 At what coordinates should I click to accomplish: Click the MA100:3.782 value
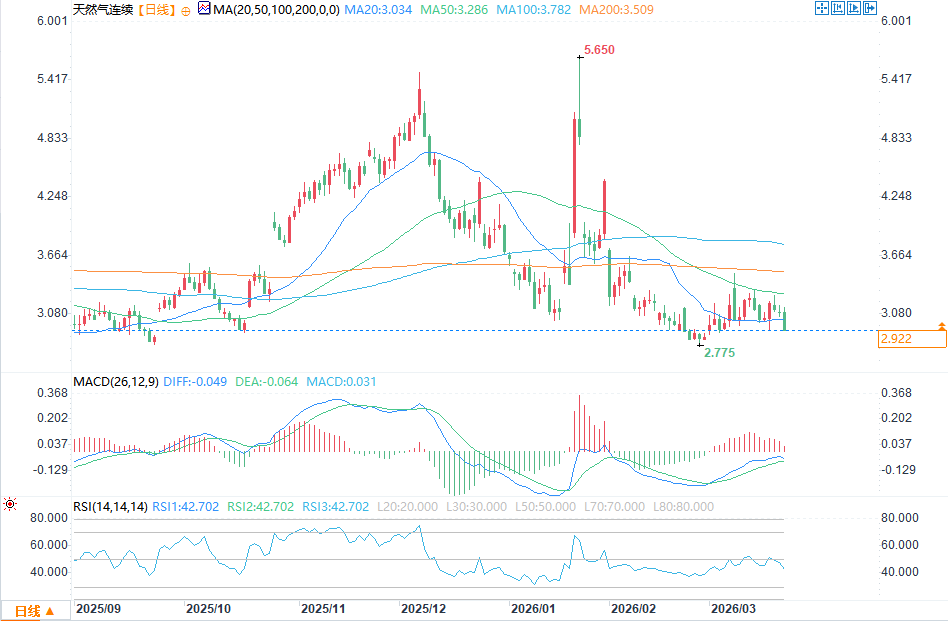(533, 10)
